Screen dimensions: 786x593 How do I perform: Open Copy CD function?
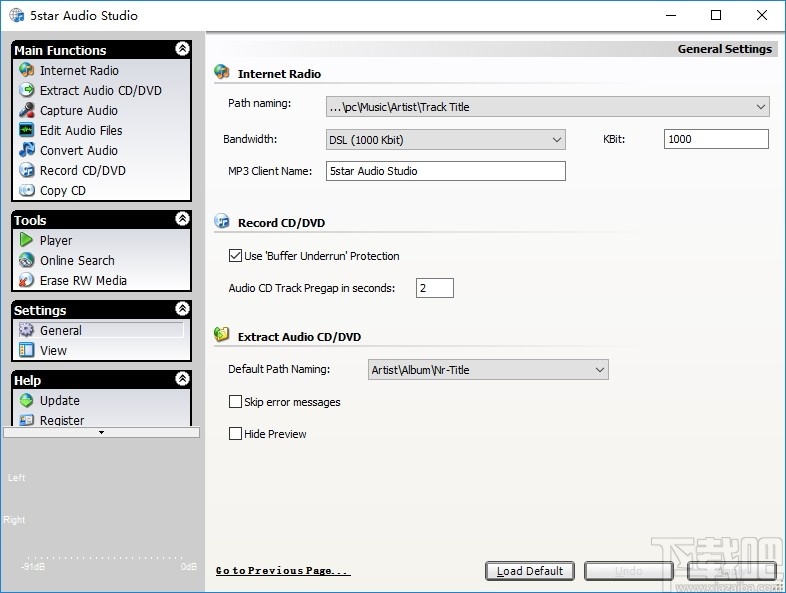click(x=63, y=190)
